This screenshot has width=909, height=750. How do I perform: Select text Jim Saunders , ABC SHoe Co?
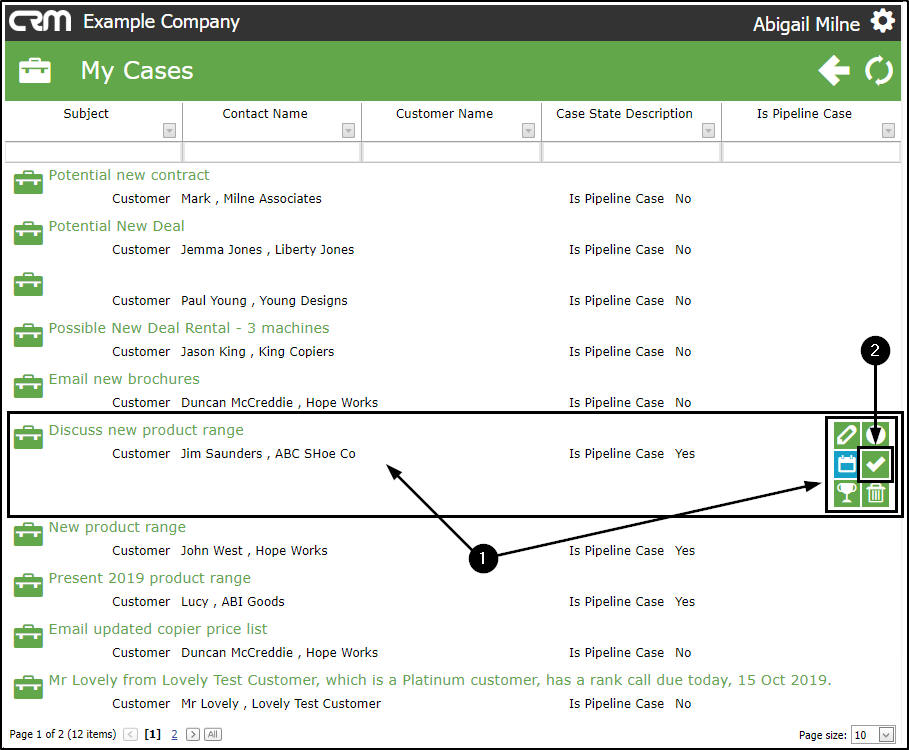(x=268, y=454)
